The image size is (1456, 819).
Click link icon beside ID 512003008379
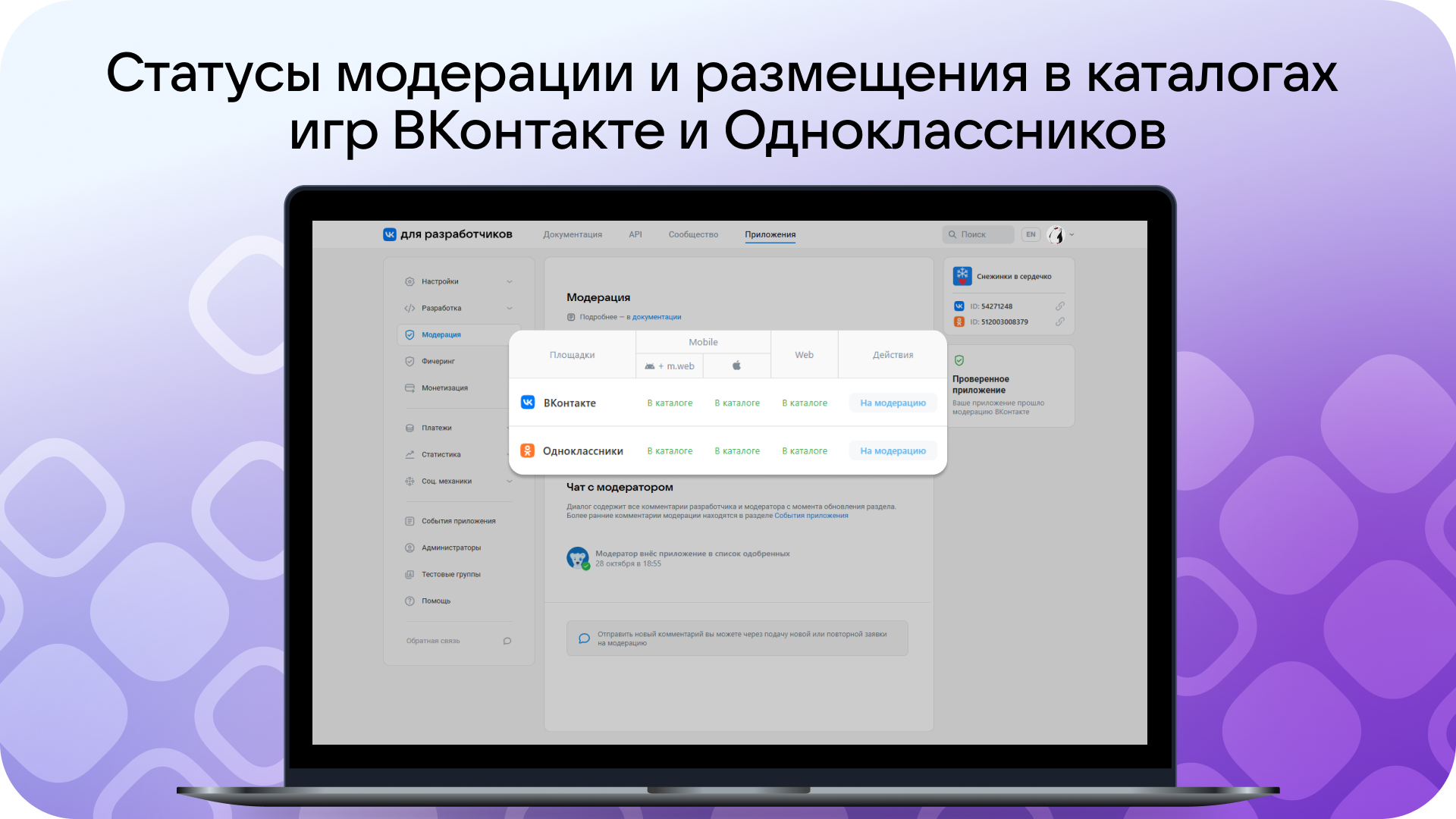(x=1059, y=322)
